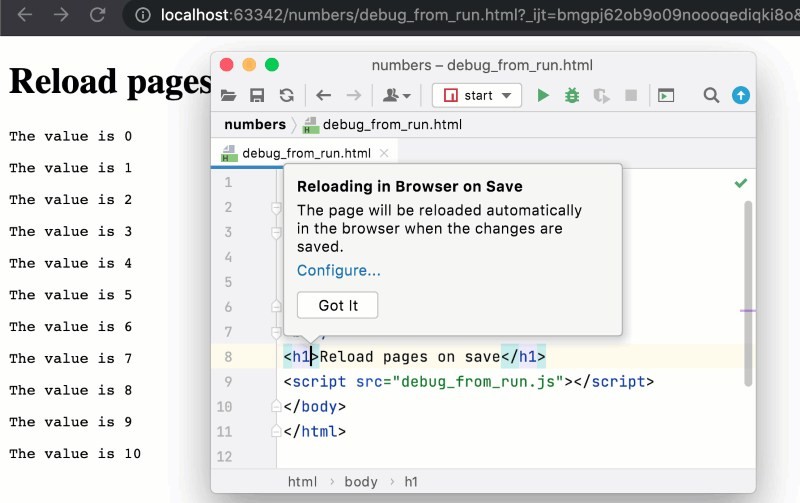Screen dimensions: 800x503
Task: Select the debug_from_run.html editor tab
Action: 306,153
